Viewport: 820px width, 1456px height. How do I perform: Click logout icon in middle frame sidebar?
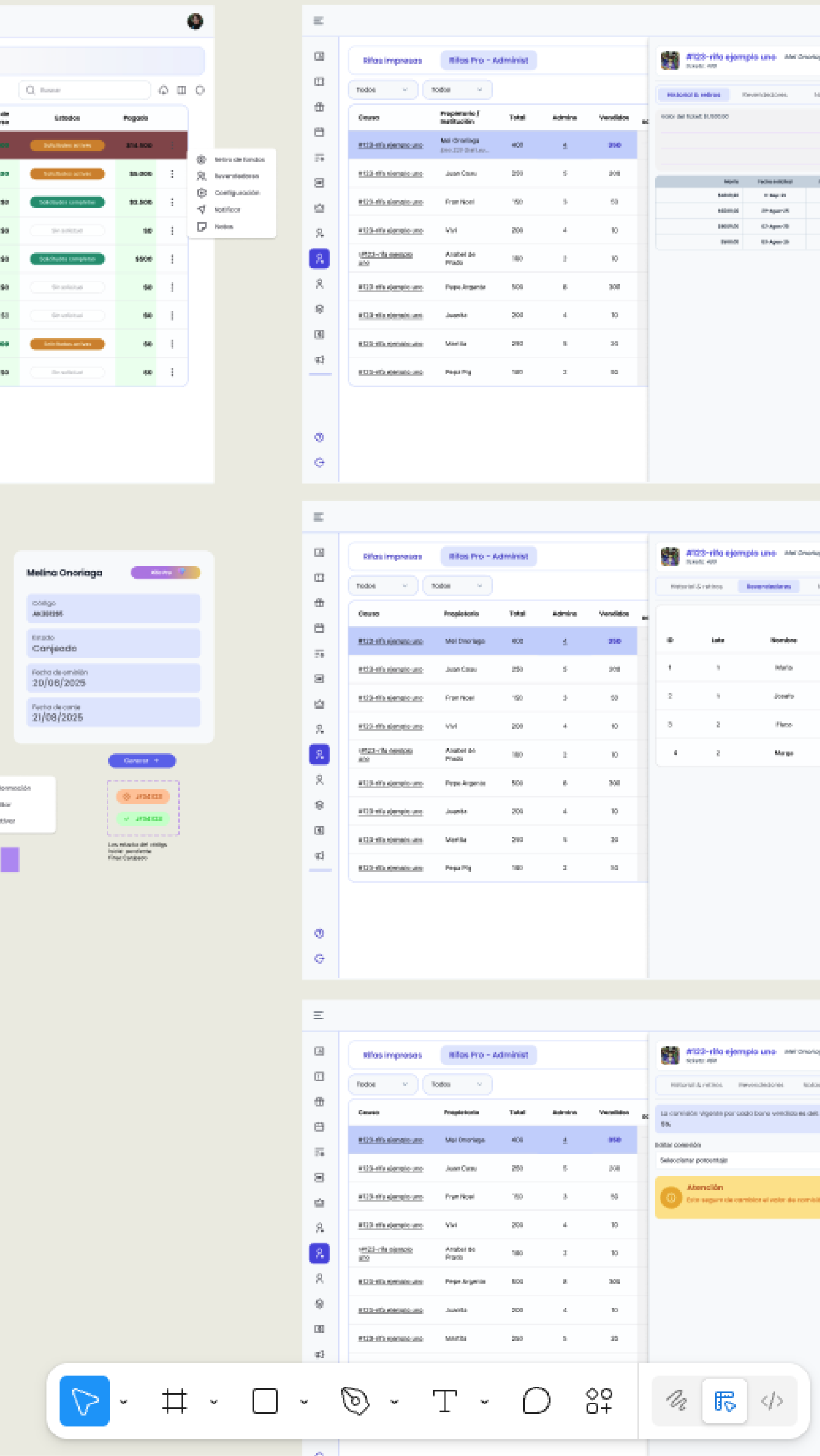[x=319, y=959]
